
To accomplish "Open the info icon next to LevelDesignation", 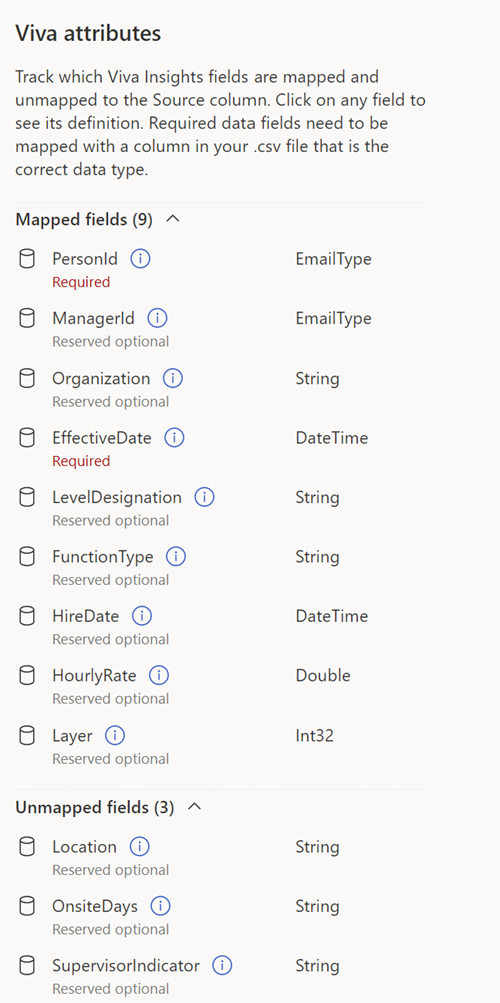I will (205, 498).
